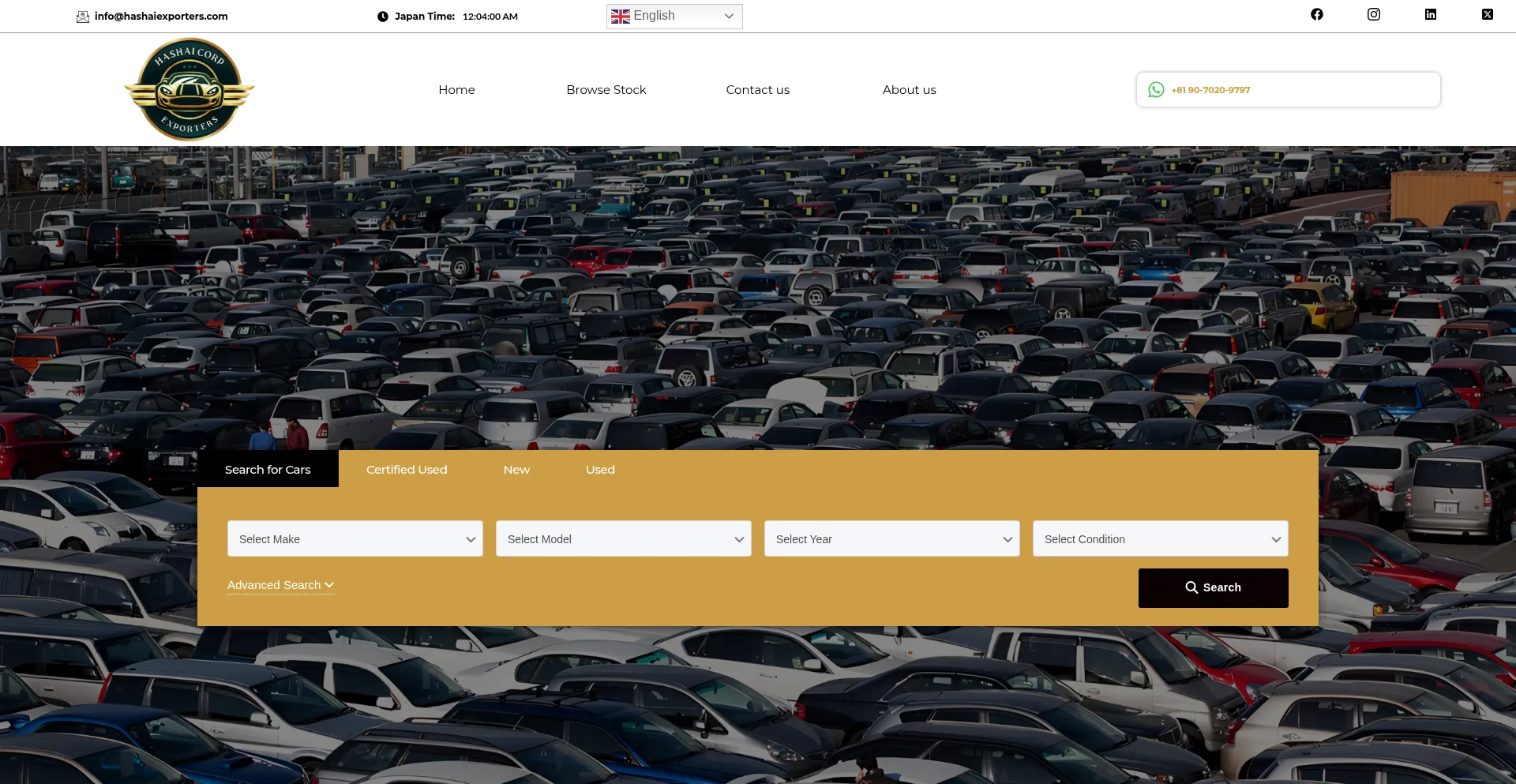Select the Used cars tab
This screenshot has width=1516, height=784.
tap(600, 470)
